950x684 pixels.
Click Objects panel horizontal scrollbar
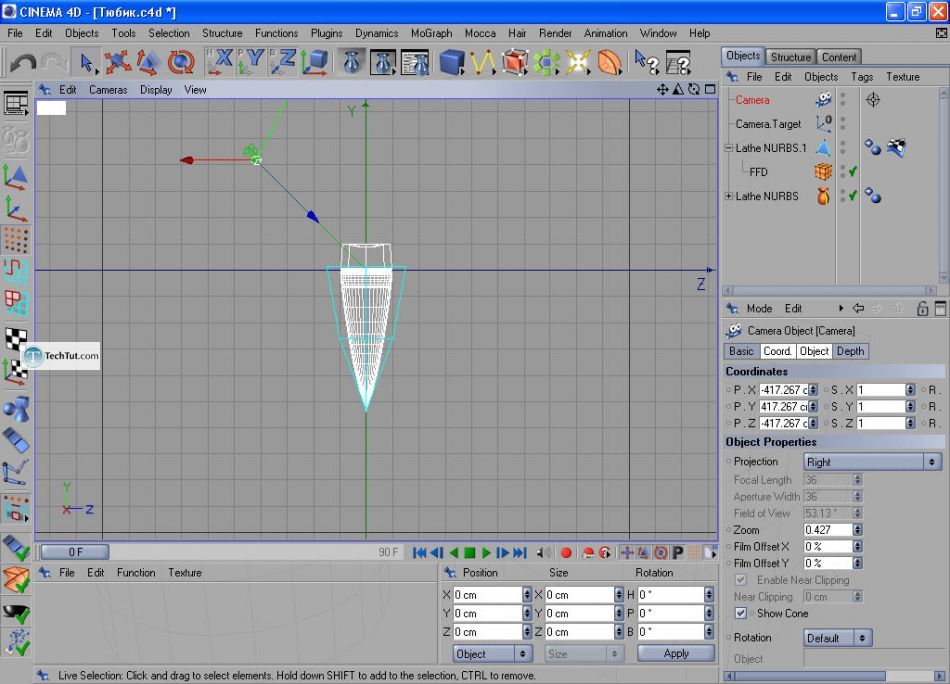pyautogui.click(x=829, y=291)
